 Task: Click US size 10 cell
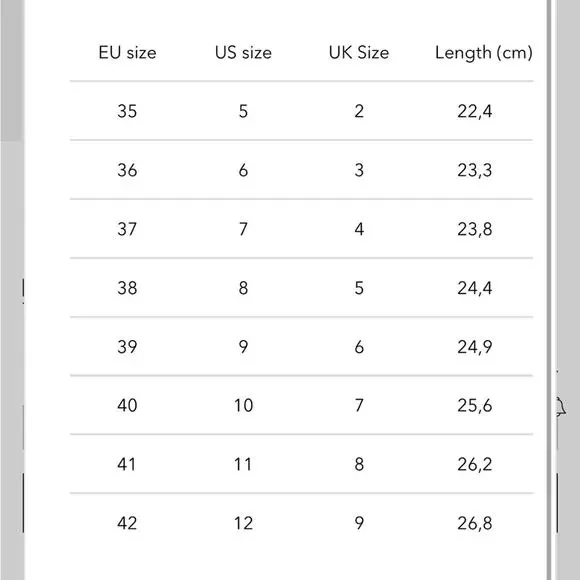pyautogui.click(x=243, y=405)
